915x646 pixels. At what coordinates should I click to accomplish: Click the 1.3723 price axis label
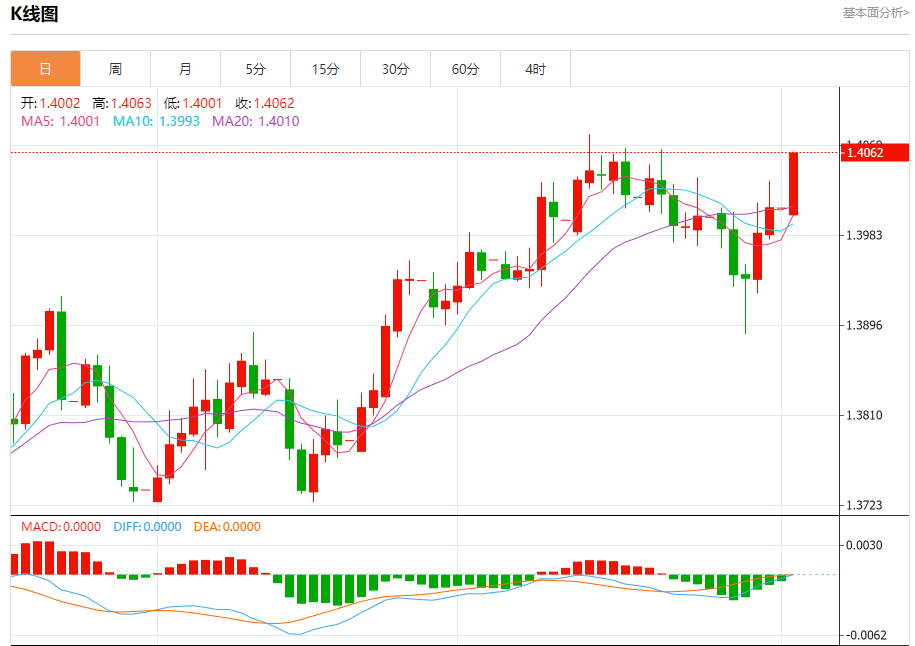click(864, 505)
